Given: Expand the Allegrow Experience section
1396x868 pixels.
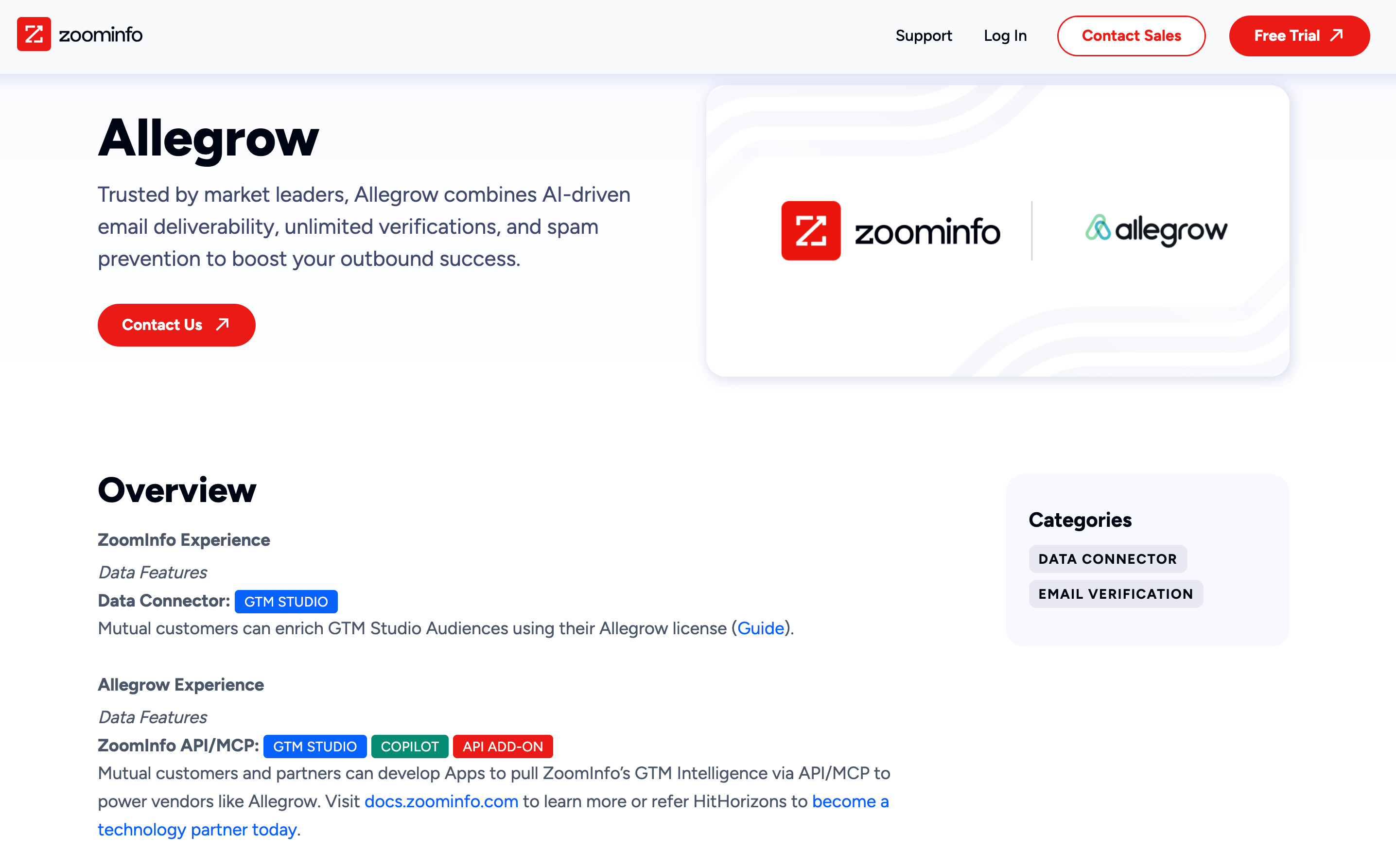Looking at the screenshot, I should [181, 684].
